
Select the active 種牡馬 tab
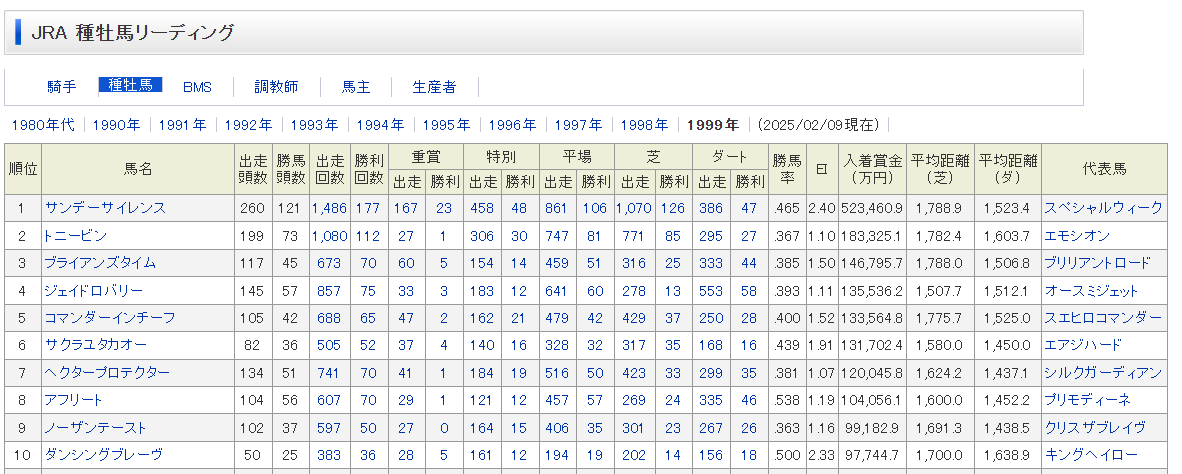130,85
